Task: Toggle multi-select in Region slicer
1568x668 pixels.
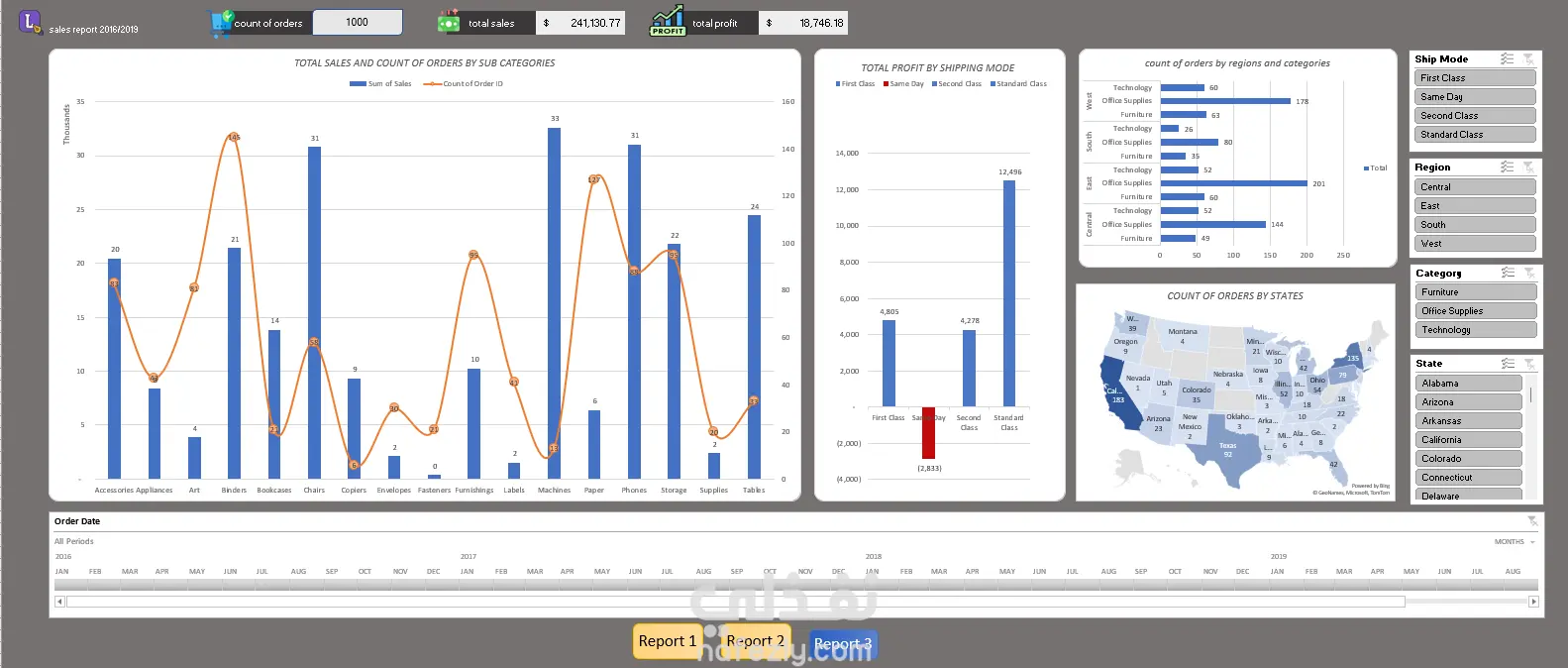Action: (1507, 167)
